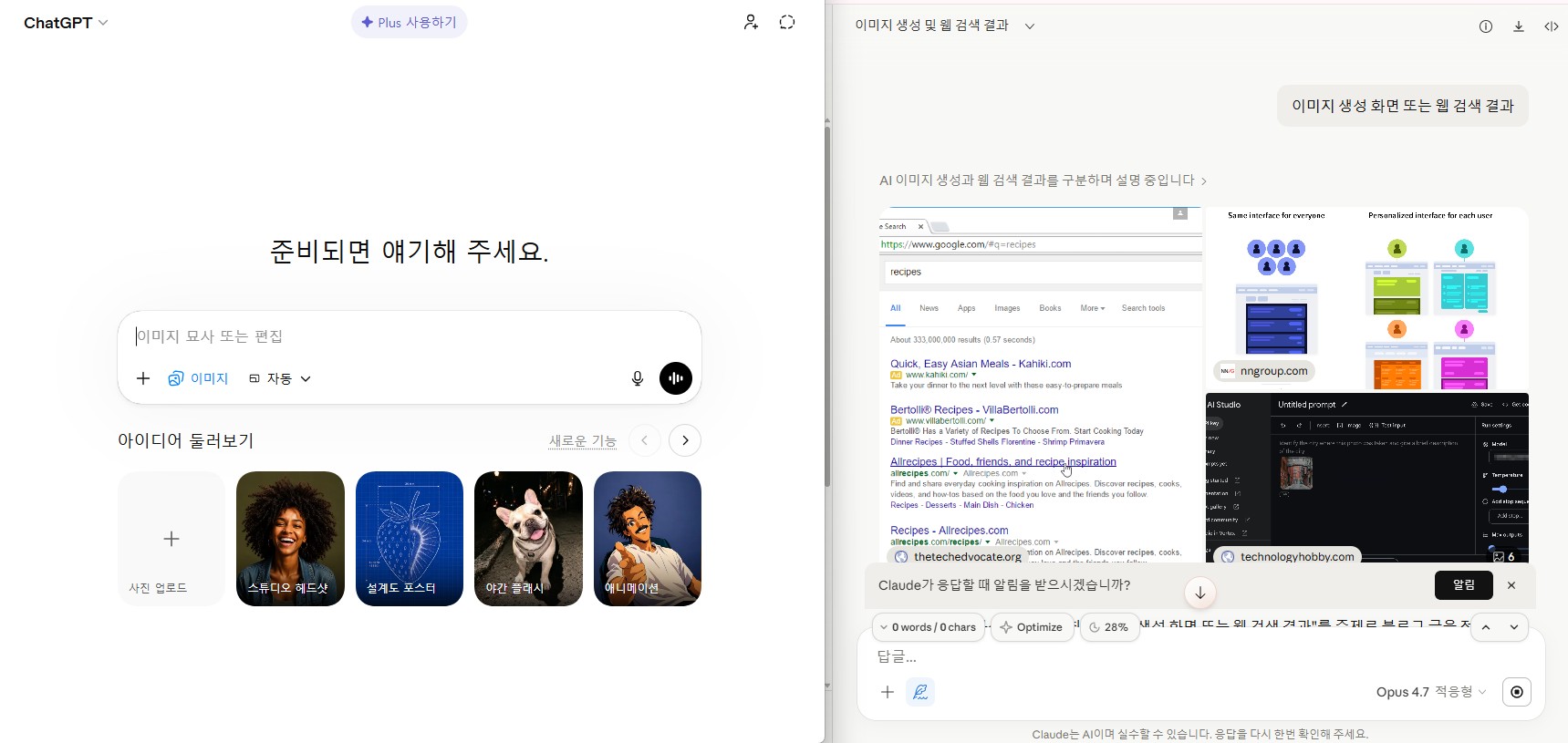Click the scroll-to-bottom down arrow button
This screenshot has height=743, width=1568.
click(x=1200, y=593)
